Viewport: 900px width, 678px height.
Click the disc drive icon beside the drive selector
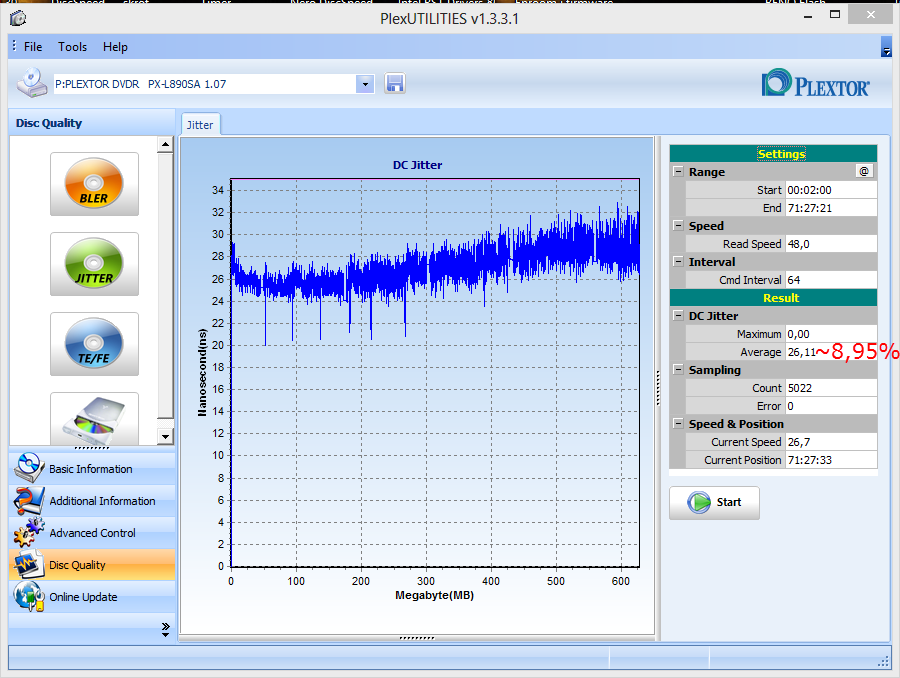[x=32, y=83]
